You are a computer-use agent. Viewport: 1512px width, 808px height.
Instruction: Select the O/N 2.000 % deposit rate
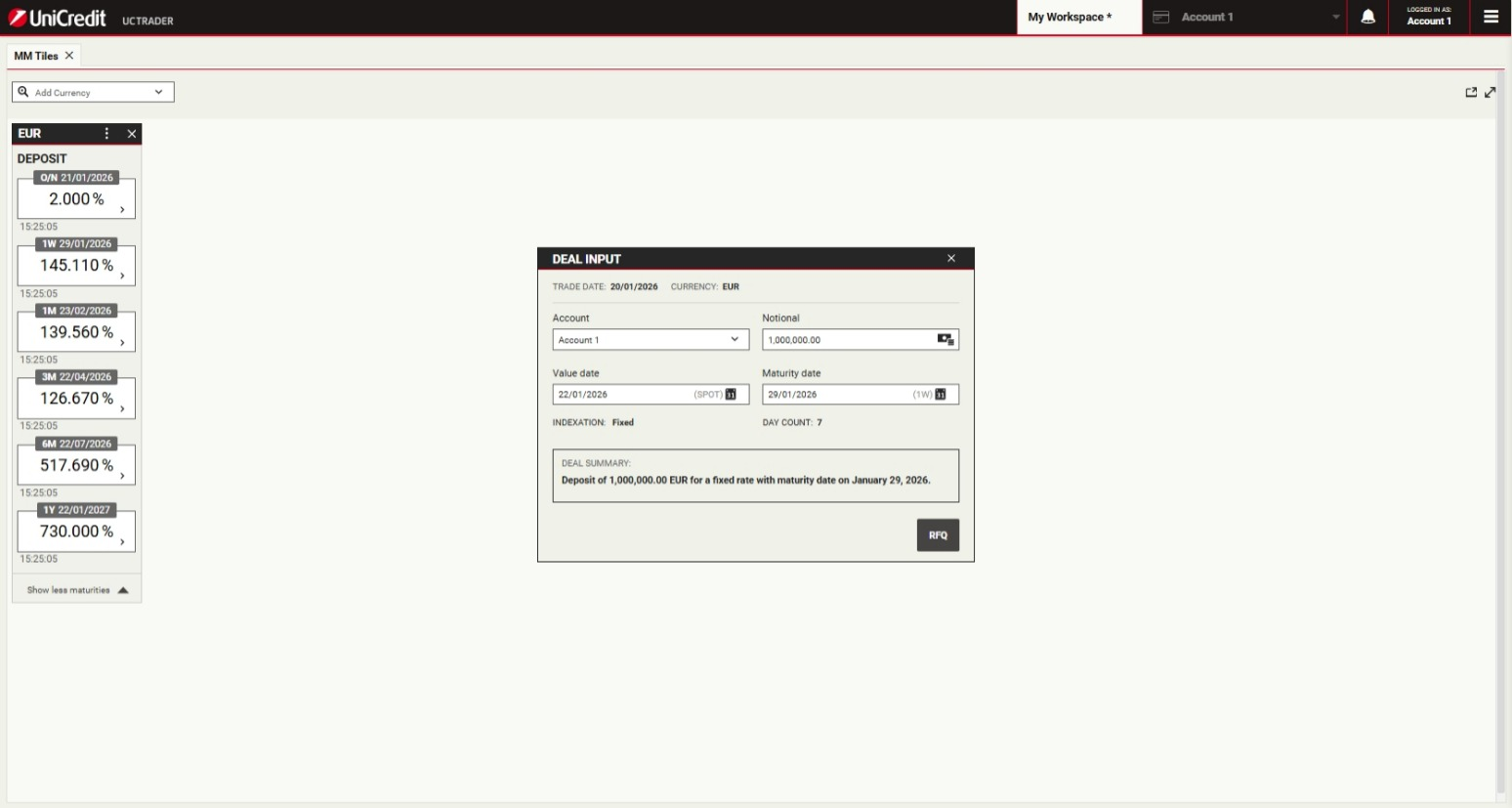pos(76,199)
